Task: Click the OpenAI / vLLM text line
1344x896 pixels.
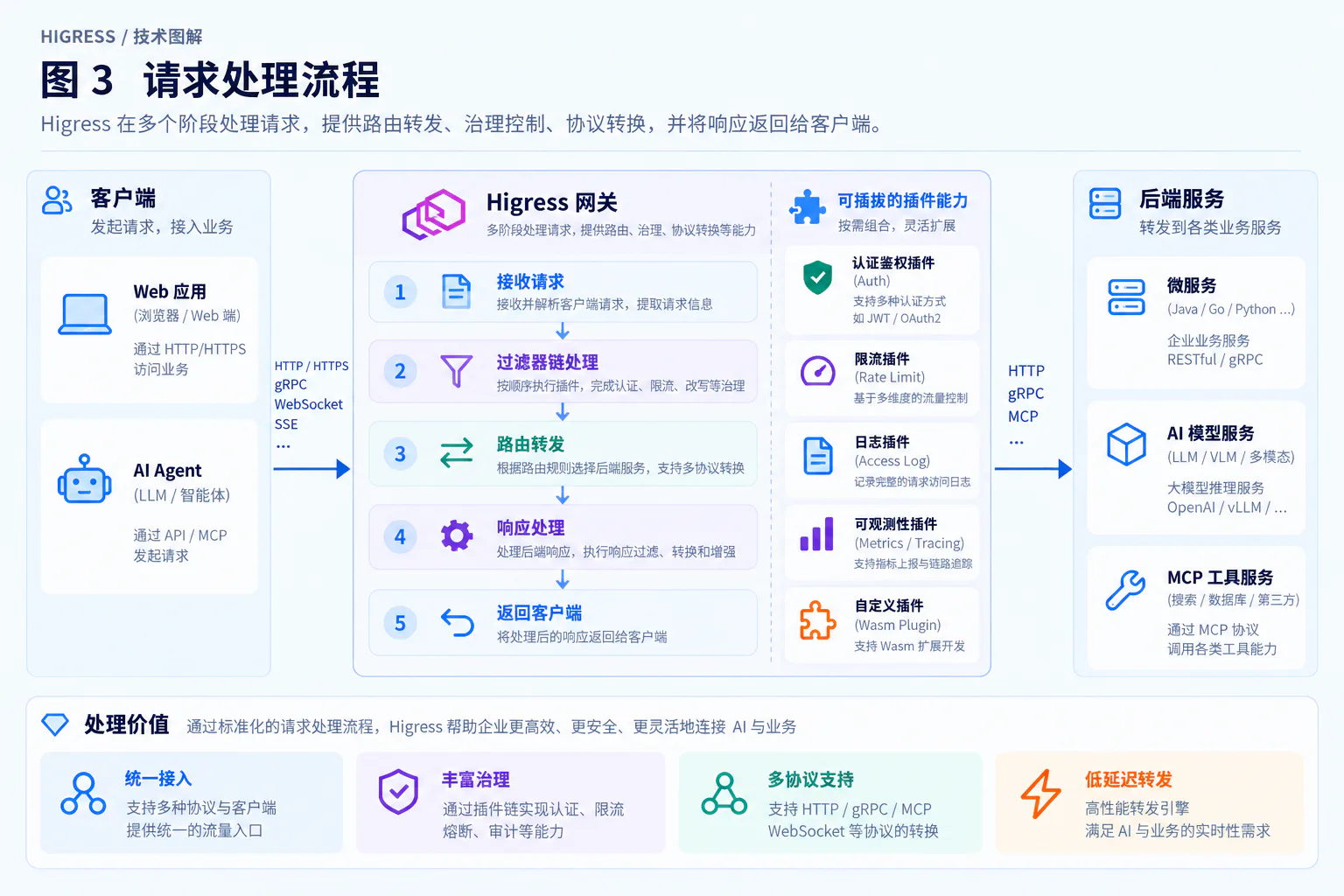Action: click(1227, 507)
